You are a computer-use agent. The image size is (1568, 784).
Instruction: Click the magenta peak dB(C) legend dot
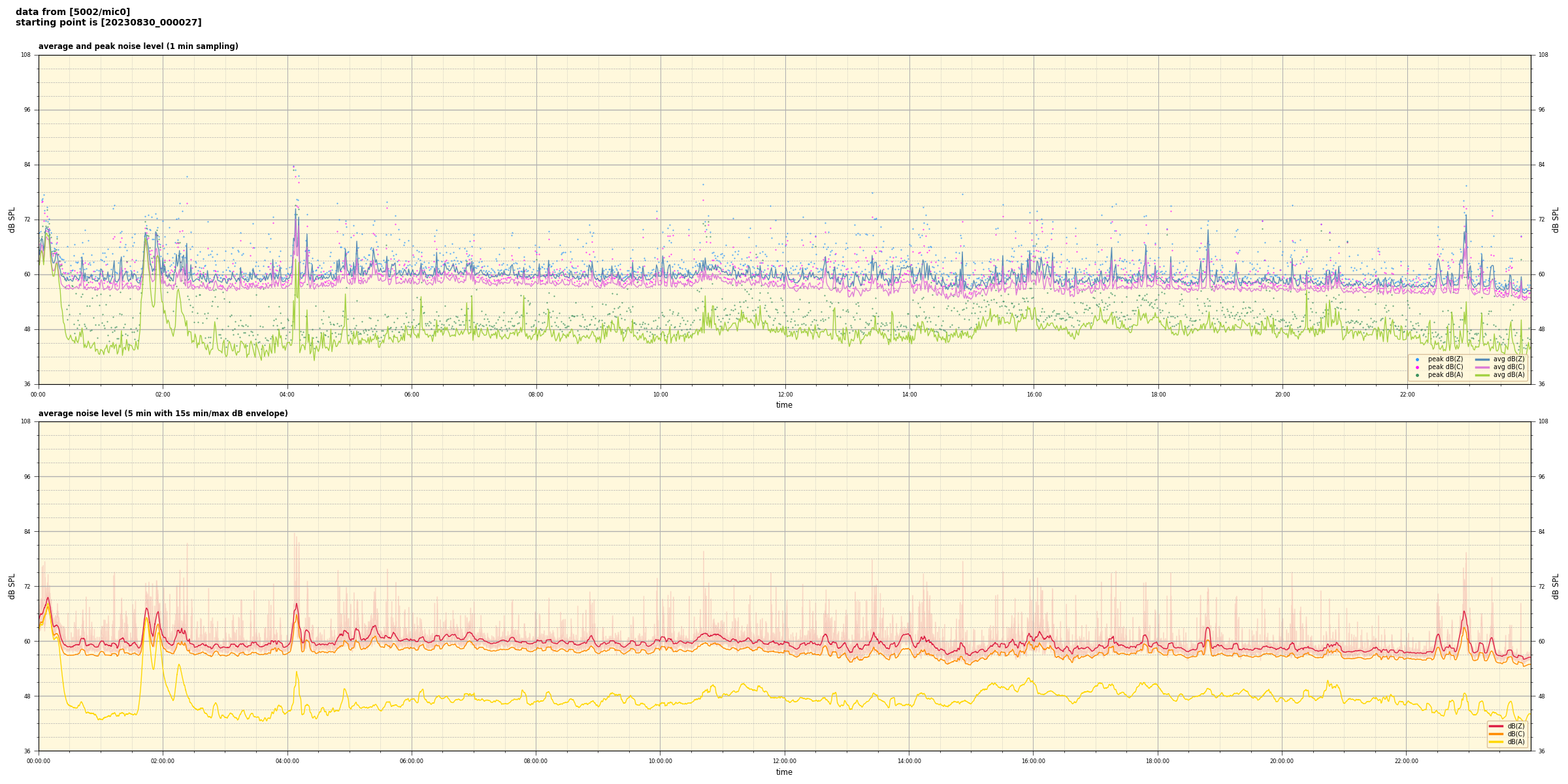[x=1417, y=367]
